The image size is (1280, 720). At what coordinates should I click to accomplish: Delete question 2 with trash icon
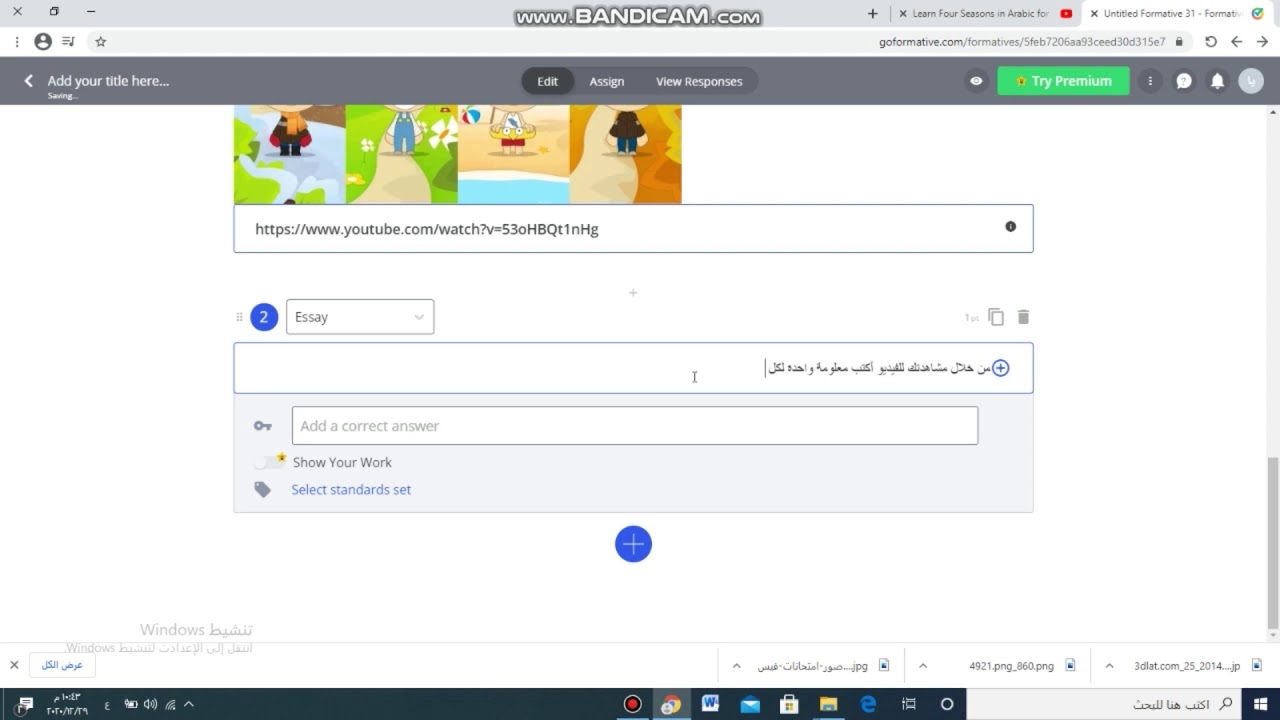coord(1023,317)
